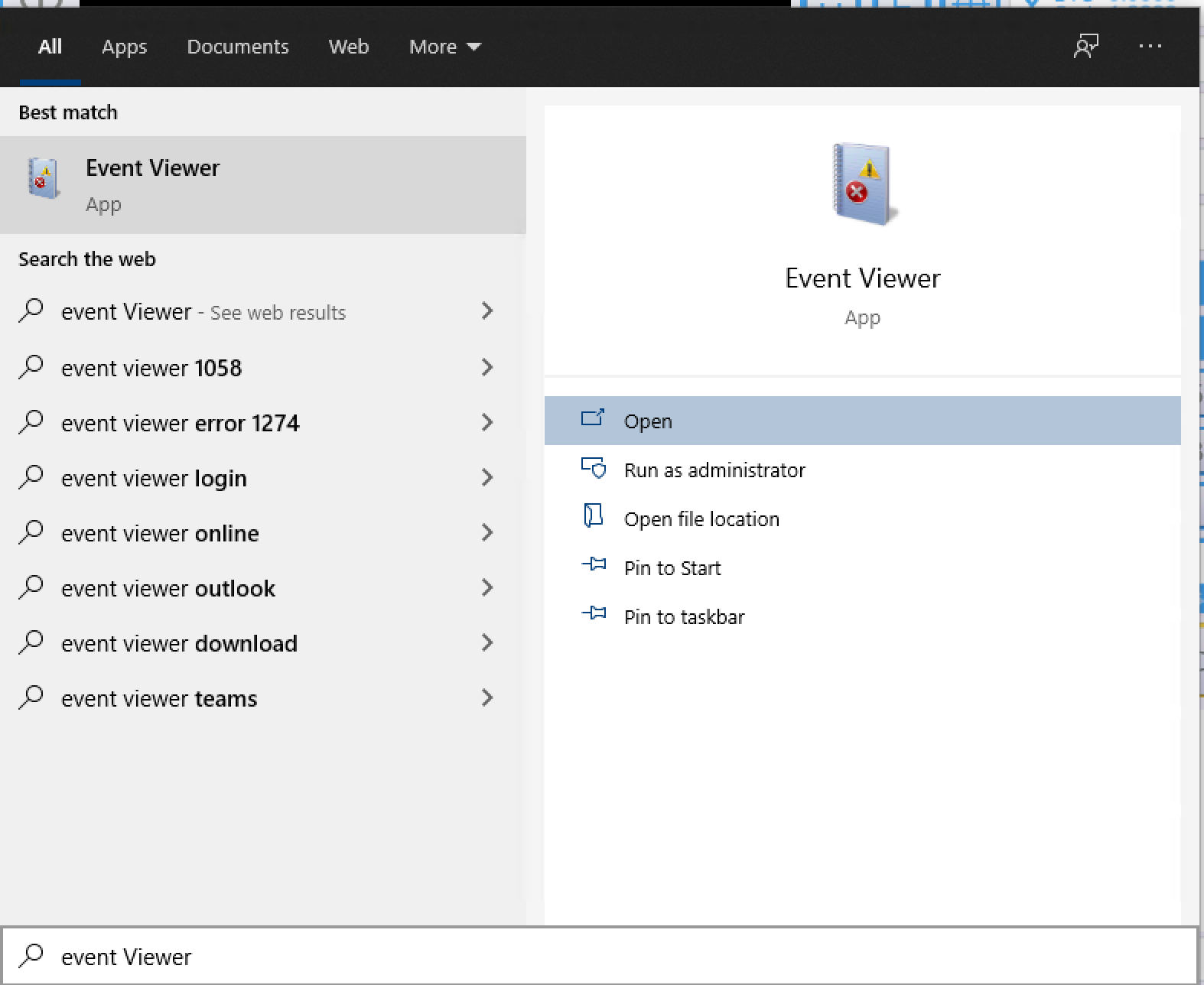Expand the More filter dropdown
This screenshot has height=985, width=1204.
[444, 47]
